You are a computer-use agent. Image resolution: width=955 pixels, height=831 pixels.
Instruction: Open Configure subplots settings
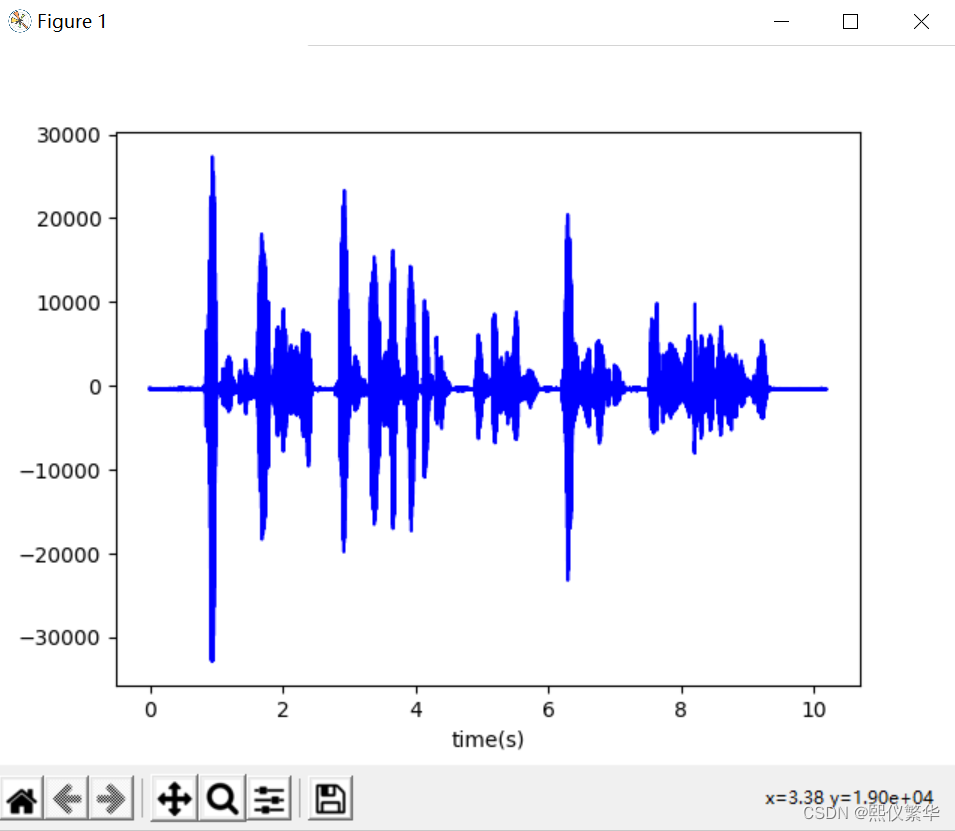pos(269,799)
